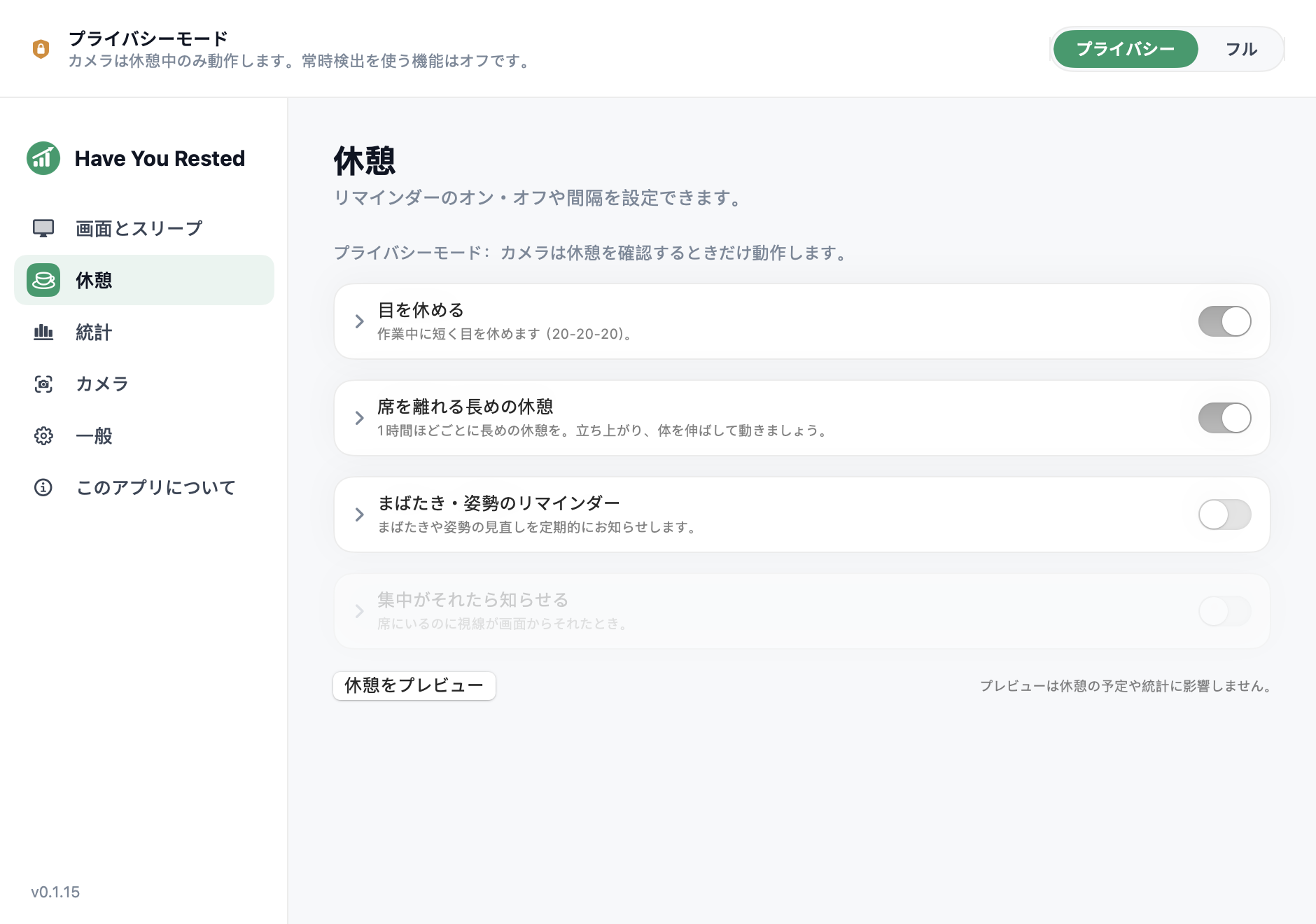This screenshot has width=1316, height=924.
Task: Click プレビューは休憩の予定や統計に影響しません note
Action: (1126, 686)
